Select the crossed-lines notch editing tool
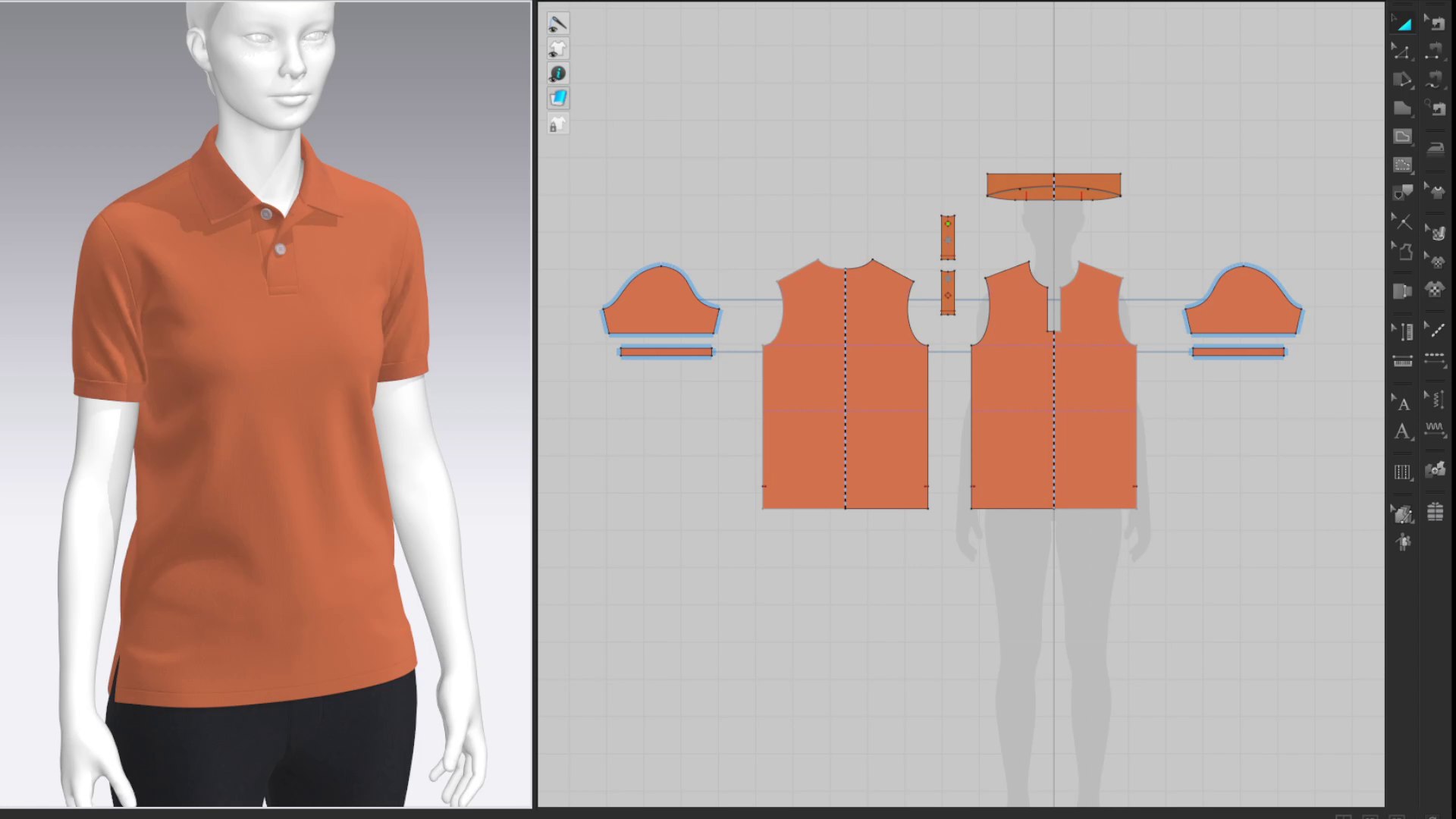1456x819 pixels. [x=1401, y=221]
